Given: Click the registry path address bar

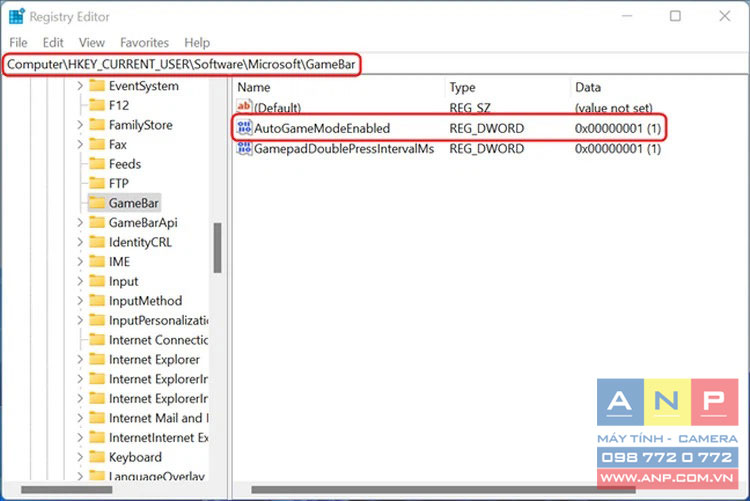Looking at the screenshot, I should tap(375, 64).
